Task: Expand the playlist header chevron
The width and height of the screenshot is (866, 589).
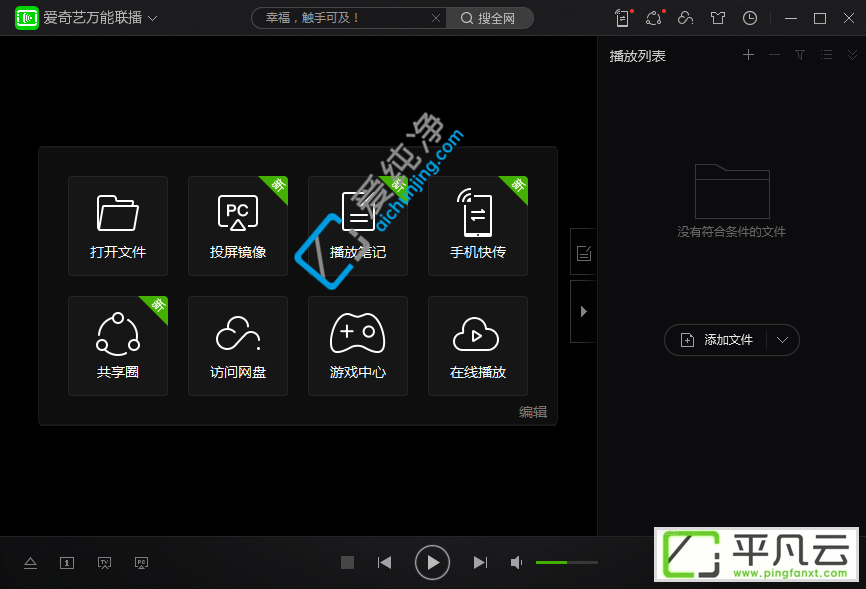Action: tap(852, 55)
